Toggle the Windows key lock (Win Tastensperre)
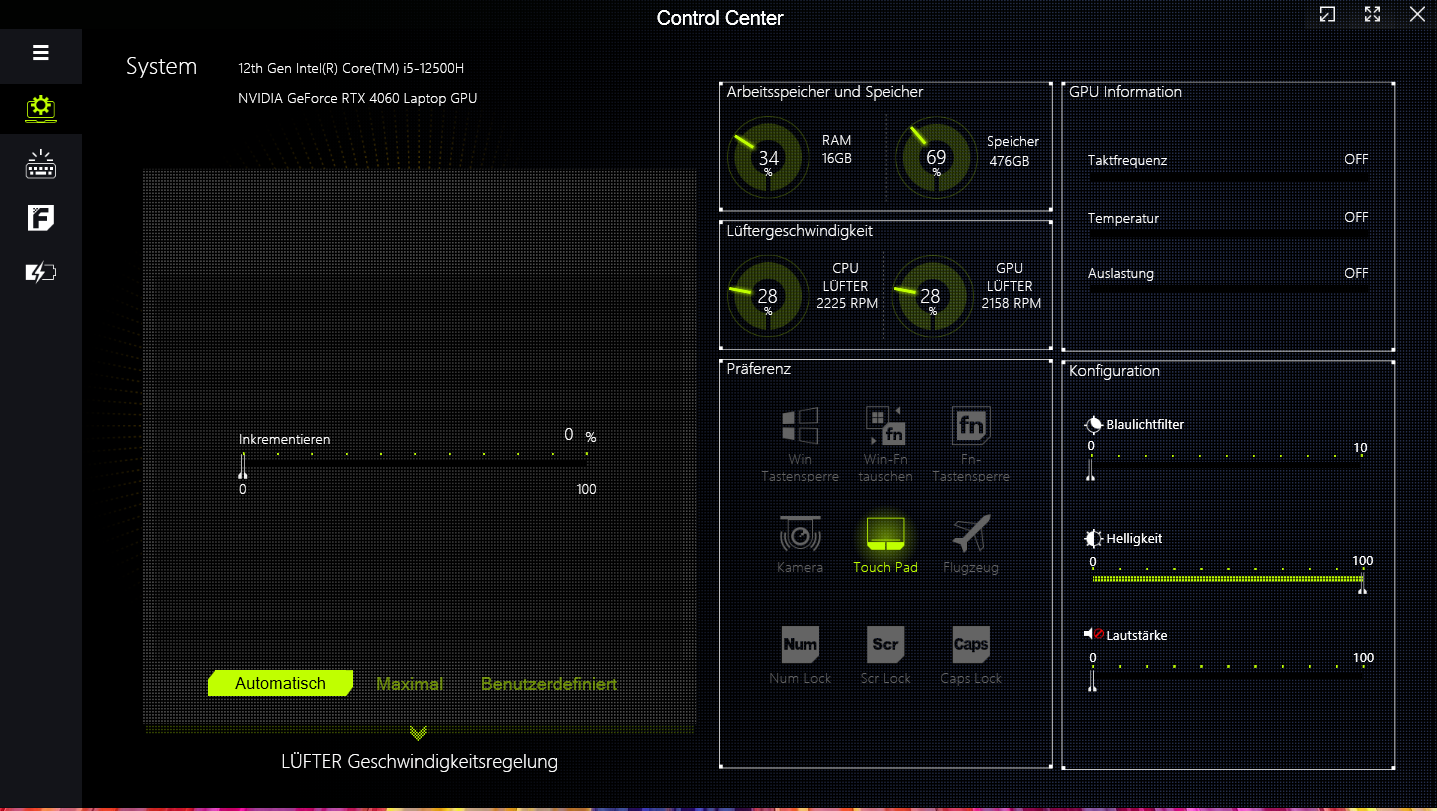The image size is (1437, 811). coord(800,427)
